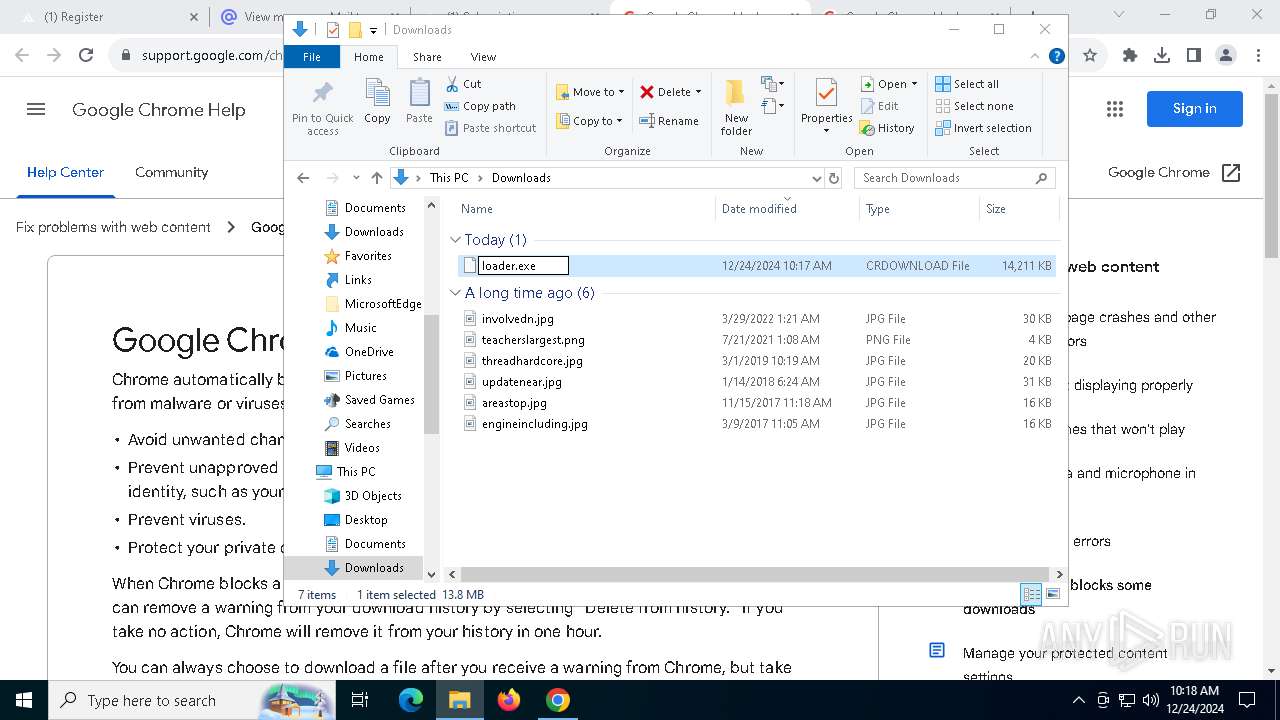Expand Delete options arrow
The width and height of the screenshot is (1280, 720).
(x=698, y=92)
